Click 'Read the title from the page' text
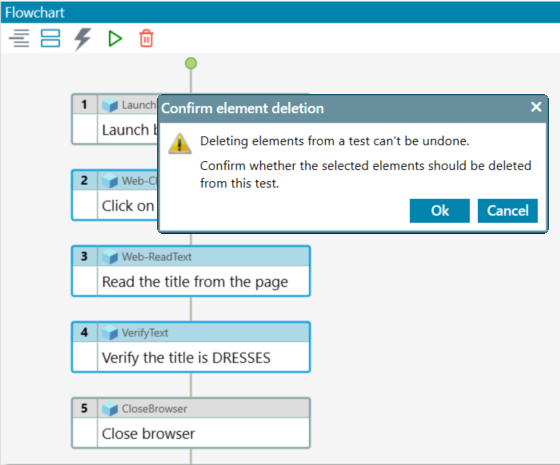The image size is (560, 465). click(195, 282)
